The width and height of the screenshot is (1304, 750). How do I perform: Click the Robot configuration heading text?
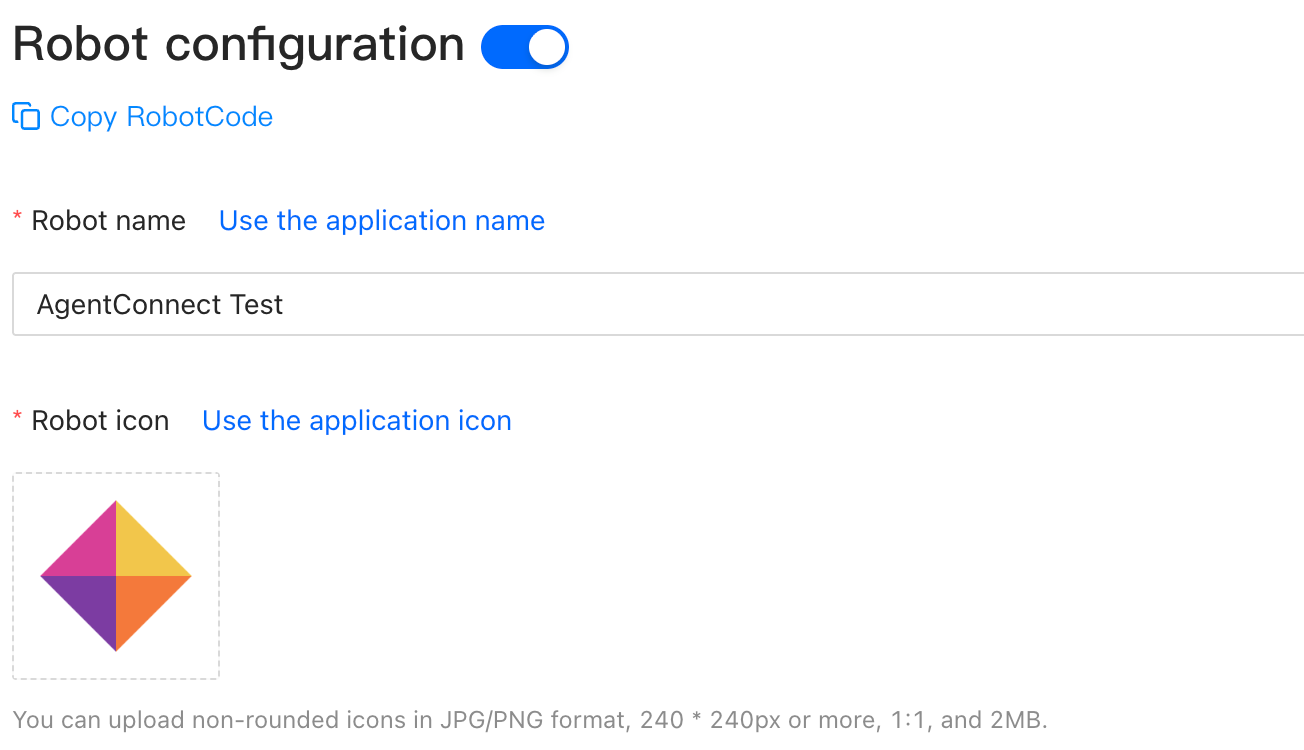(239, 45)
